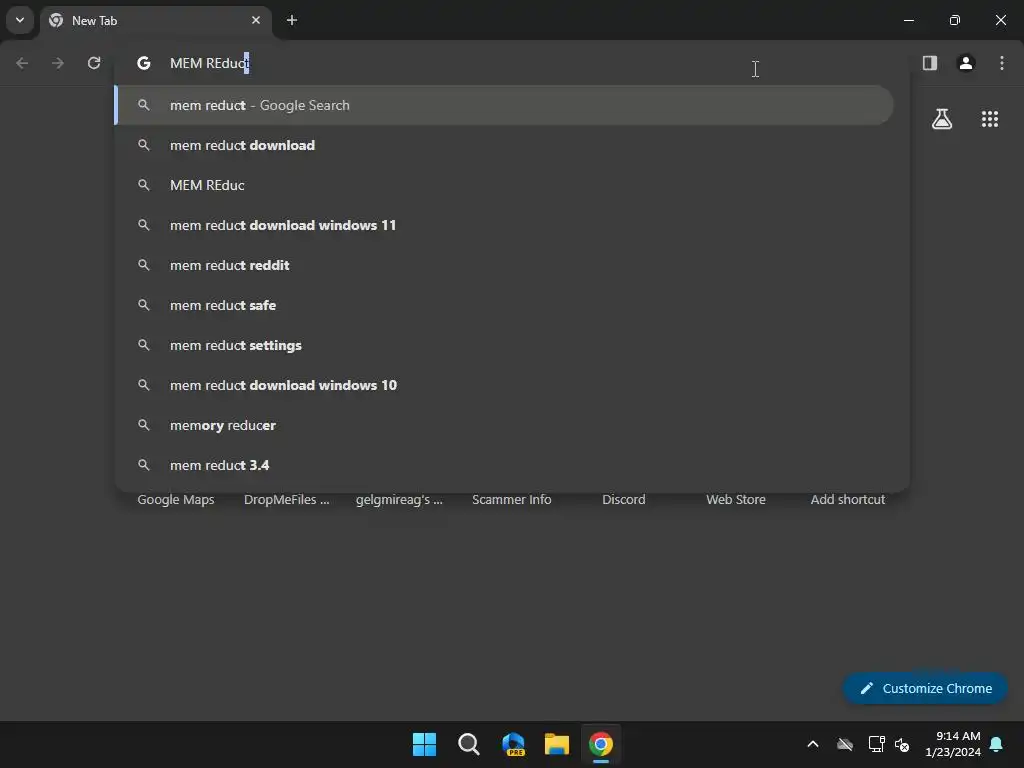Open the notifications bell icon
This screenshot has width=1024, height=768.
click(997, 744)
